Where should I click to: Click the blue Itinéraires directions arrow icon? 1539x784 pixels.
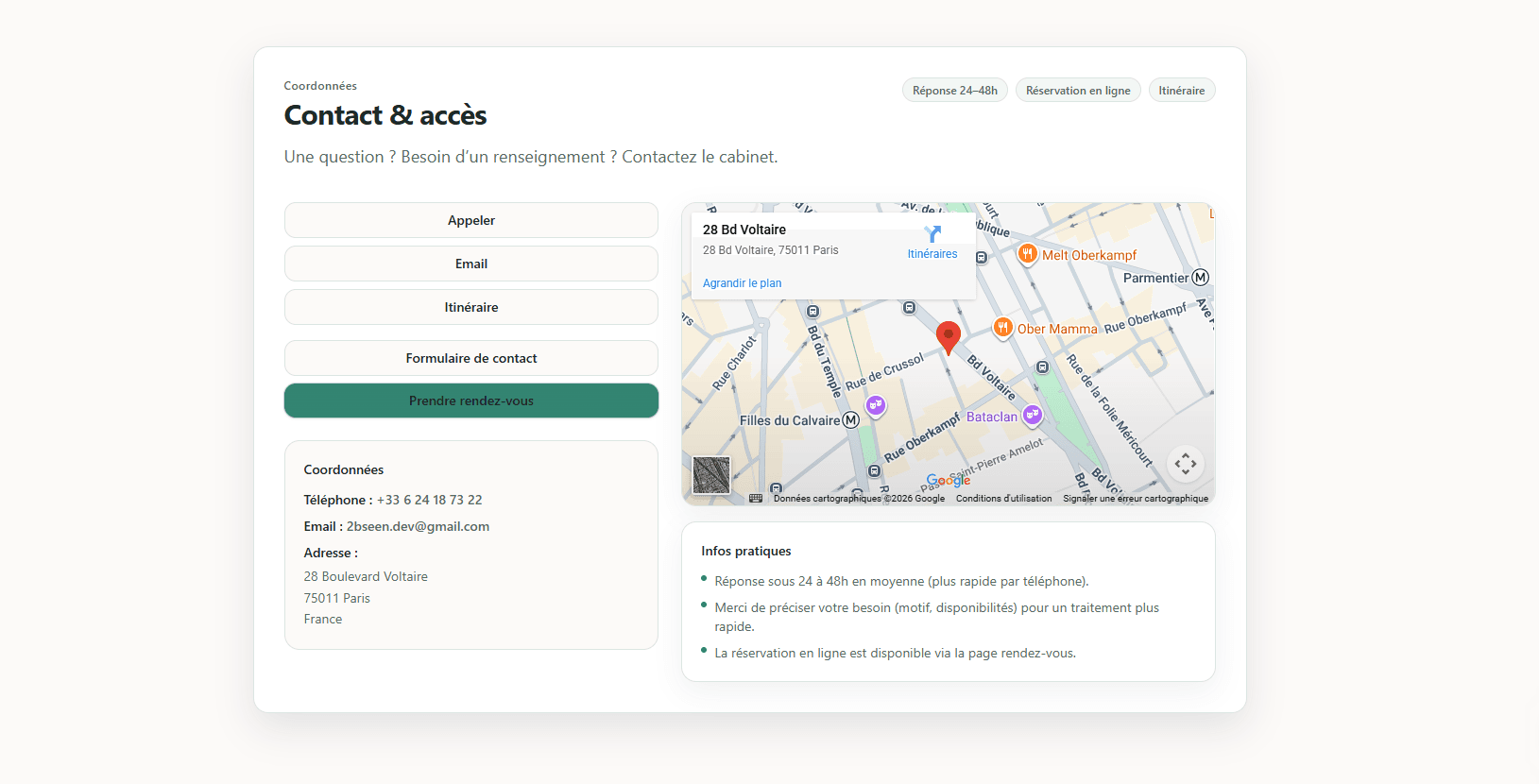pos(932,234)
